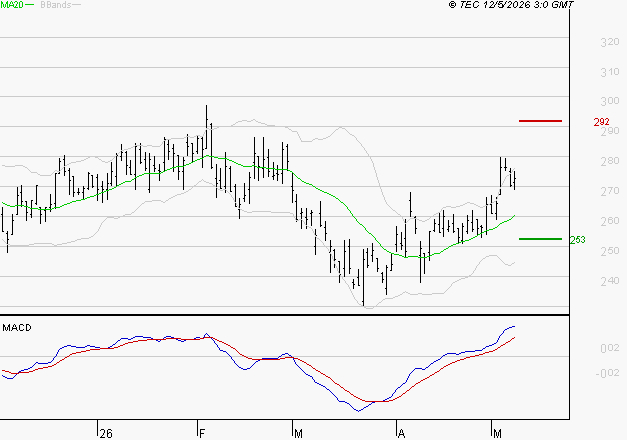Click the TEC copyright timestamp text
This screenshot has height=440, width=627.
511,4
